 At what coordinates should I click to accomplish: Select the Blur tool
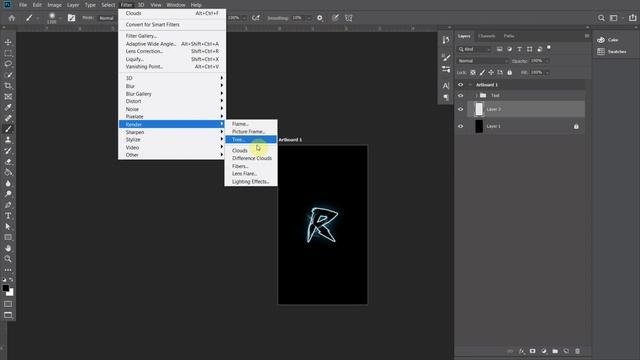tap(8, 183)
